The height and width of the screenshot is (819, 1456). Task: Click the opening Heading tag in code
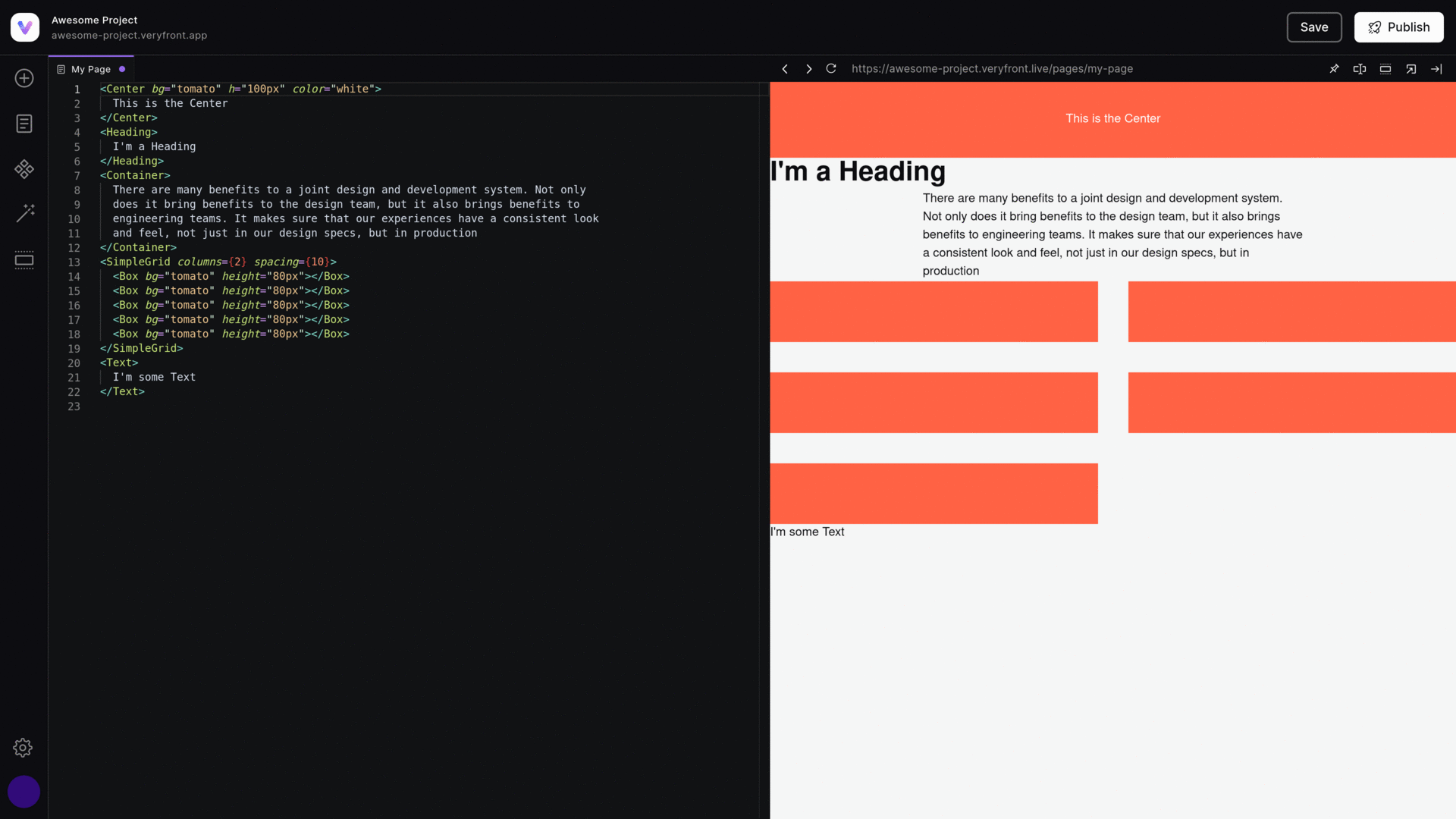128,132
